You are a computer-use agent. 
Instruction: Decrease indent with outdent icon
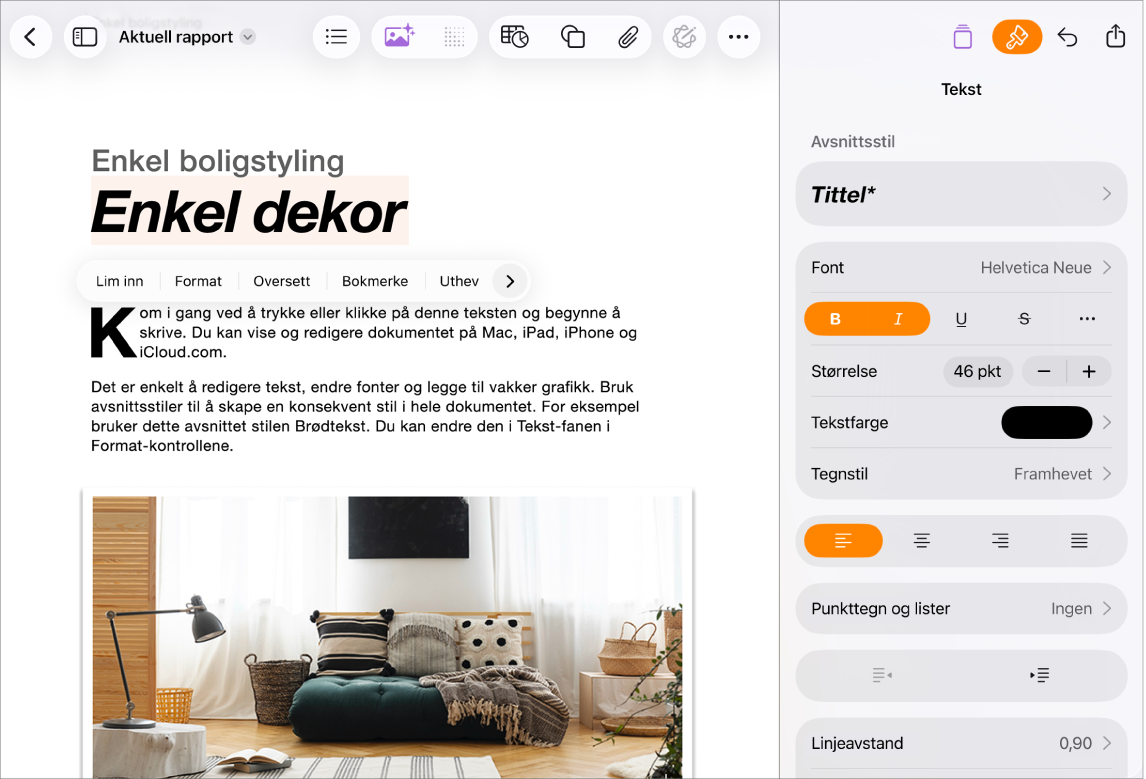[882, 675]
